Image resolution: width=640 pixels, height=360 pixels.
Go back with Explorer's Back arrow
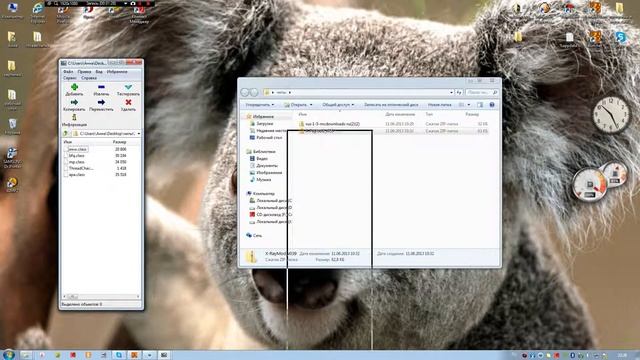coord(245,93)
